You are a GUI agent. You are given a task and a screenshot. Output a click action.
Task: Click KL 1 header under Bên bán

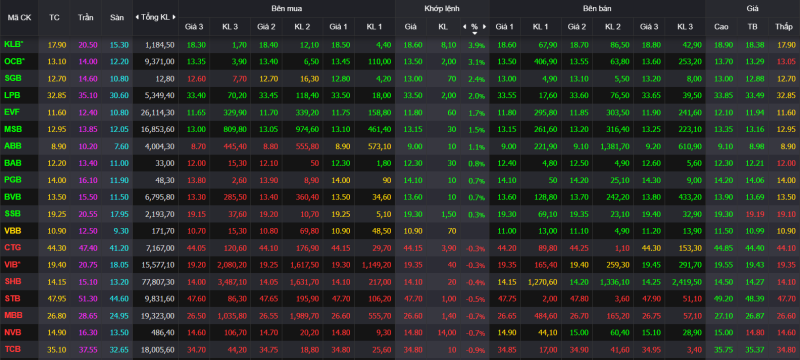click(x=540, y=27)
